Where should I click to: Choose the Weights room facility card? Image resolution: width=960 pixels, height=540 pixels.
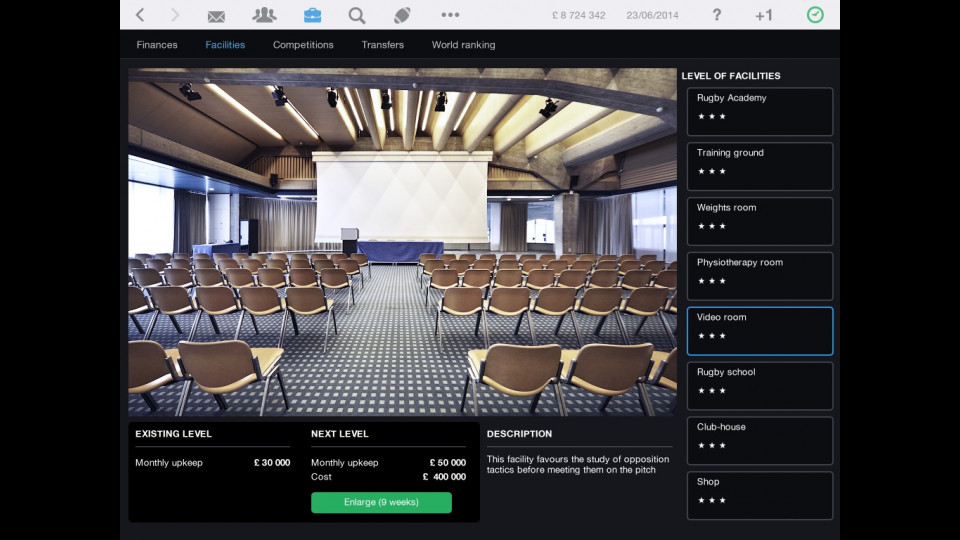coord(759,221)
